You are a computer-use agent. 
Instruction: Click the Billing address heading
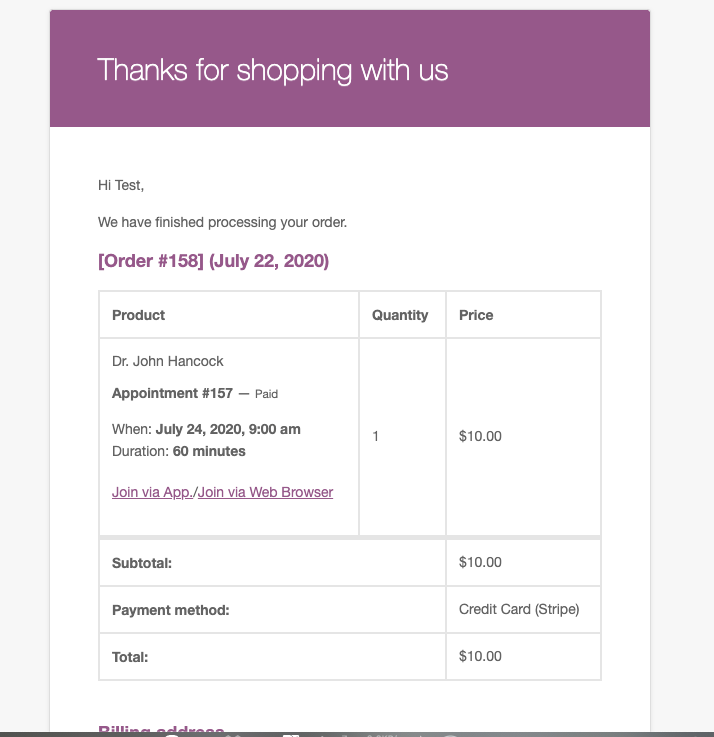(161, 729)
